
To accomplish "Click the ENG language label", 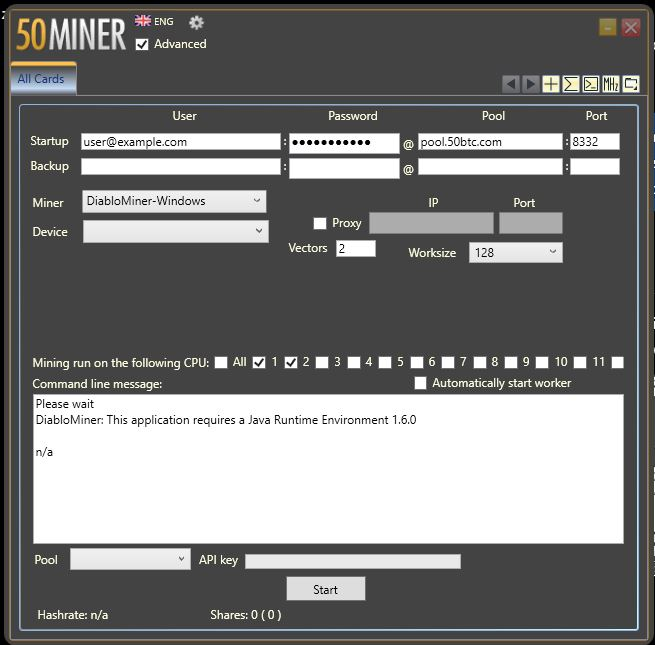I will tap(164, 21).
